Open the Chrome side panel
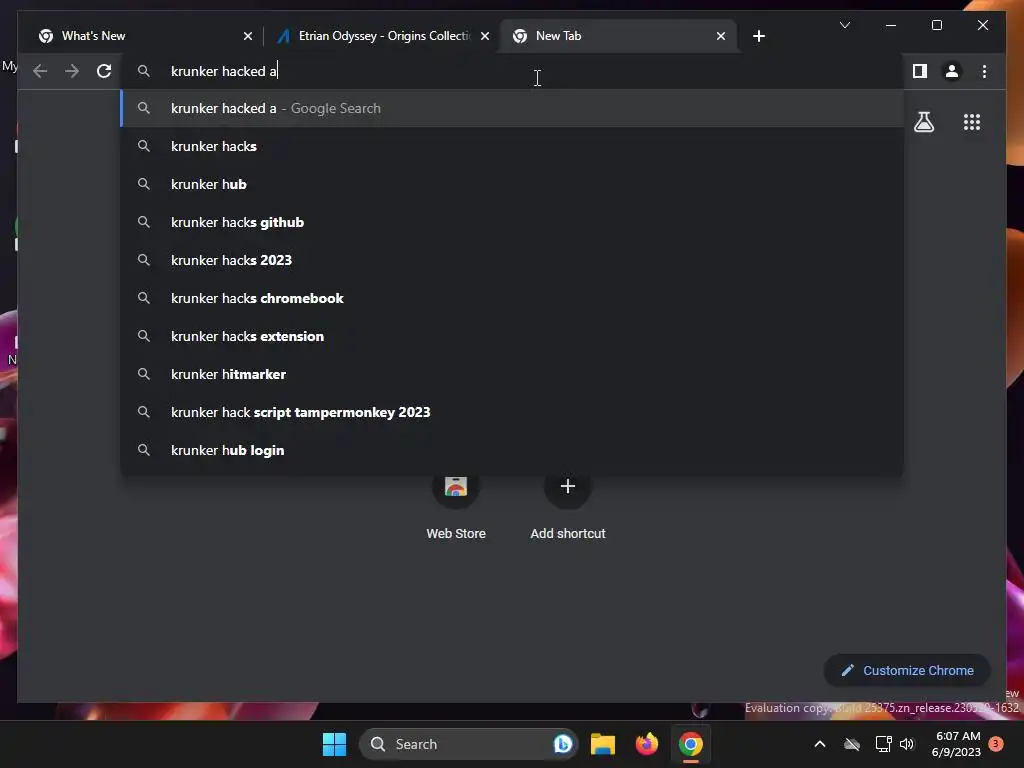This screenshot has height=768, width=1024. coord(920,71)
